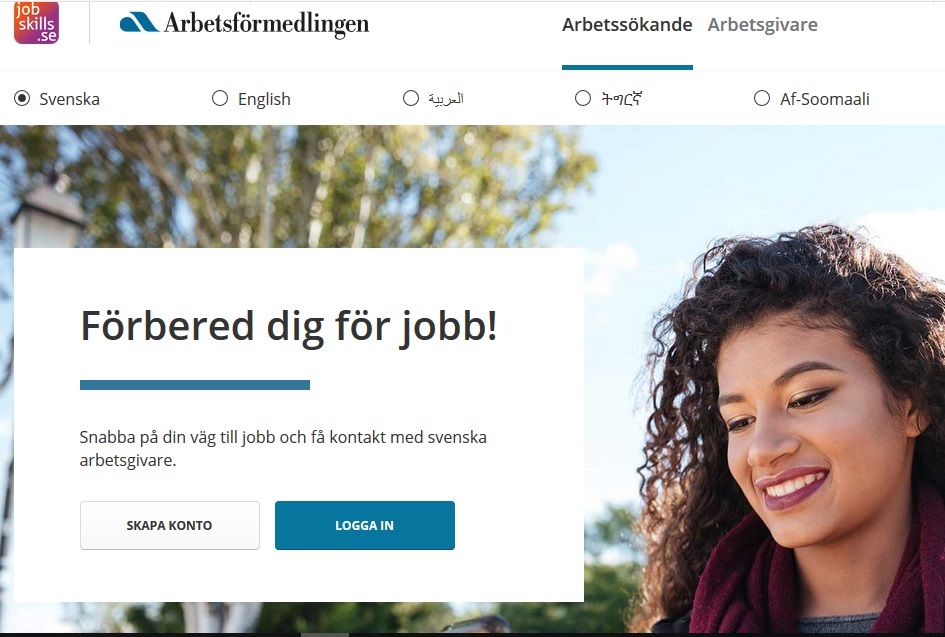Click the jobskills.se logo icon
The image size is (945, 637).
point(36,22)
